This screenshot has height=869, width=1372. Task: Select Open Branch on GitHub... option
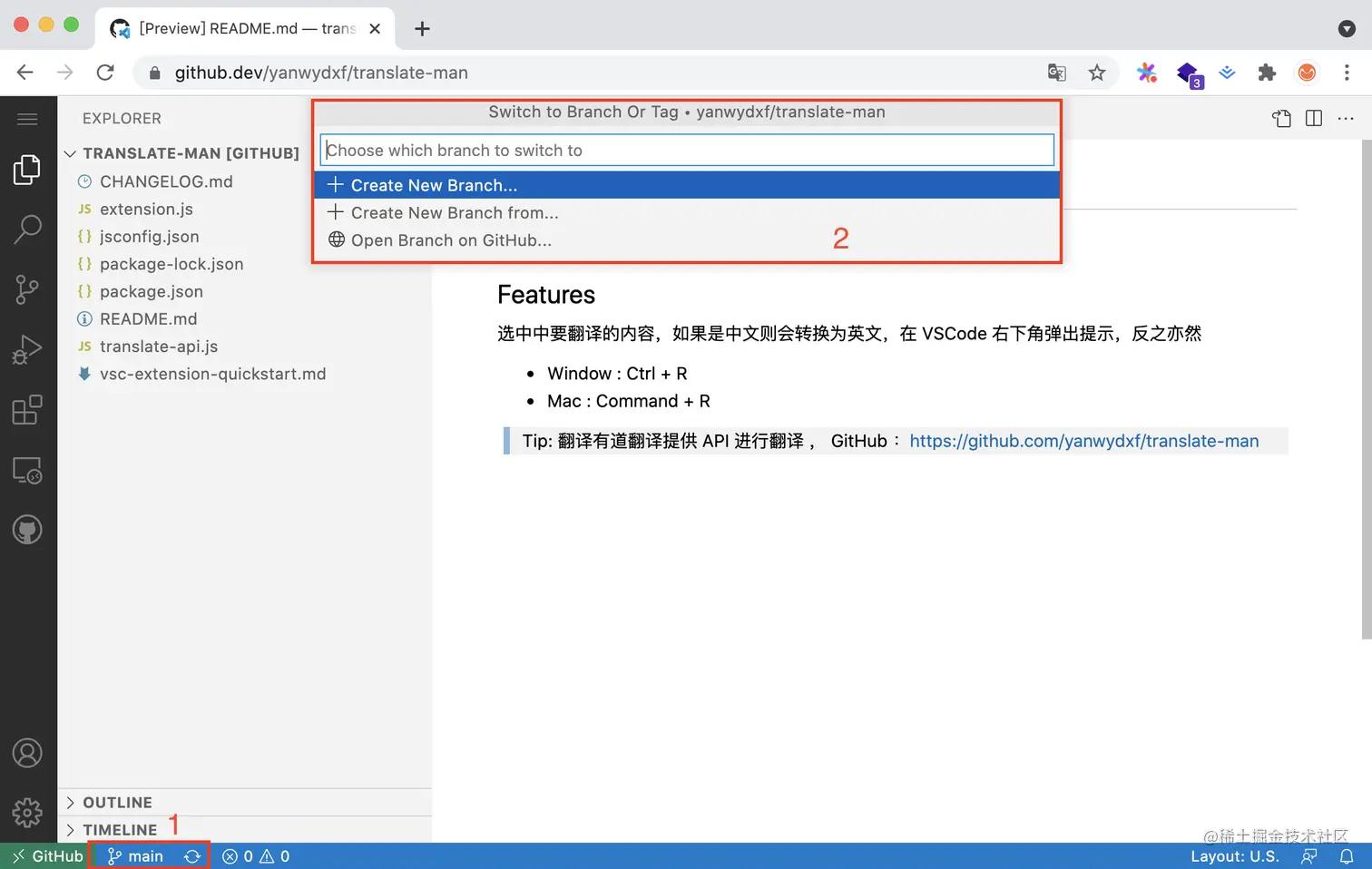(x=687, y=240)
